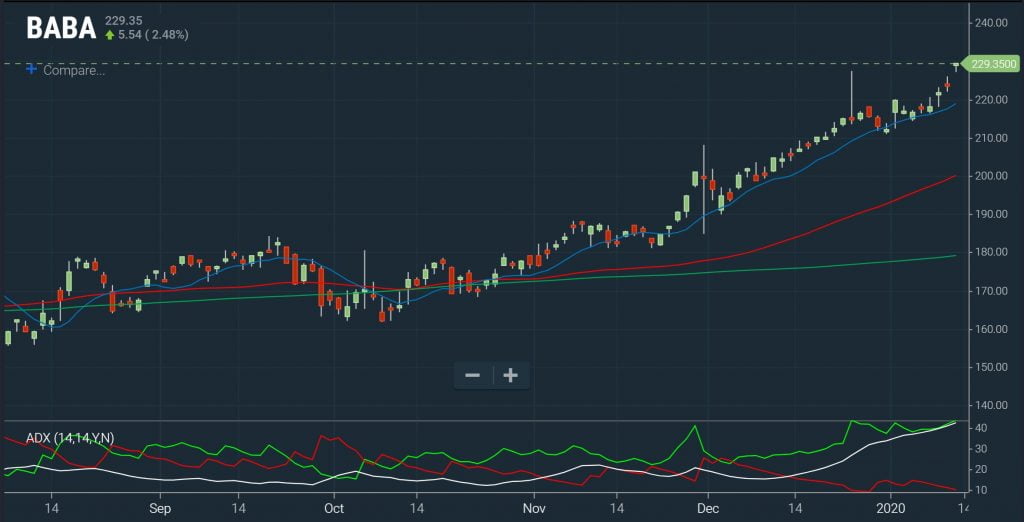Click the 190.00 price axis label
The height and width of the screenshot is (522, 1024).
click(x=993, y=214)
